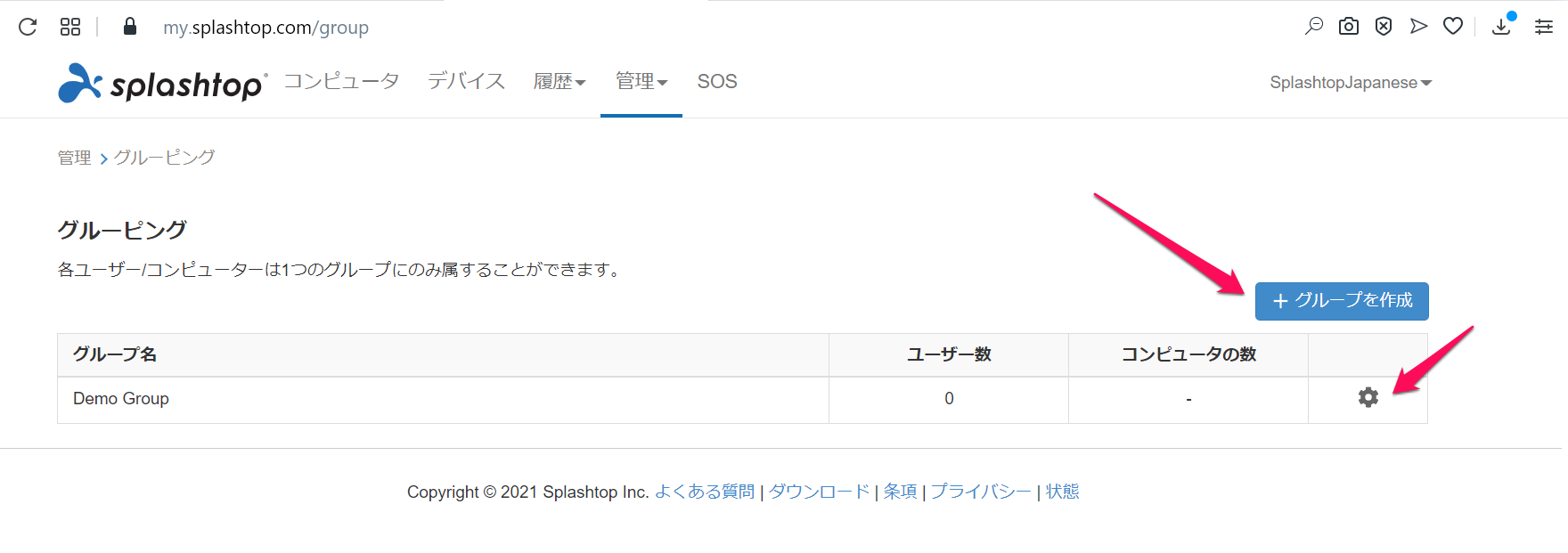Image resolution: width=1568 pixels, height=553 pixels.
Task: Open the easy setup sliders icon
Action: 1544,27
